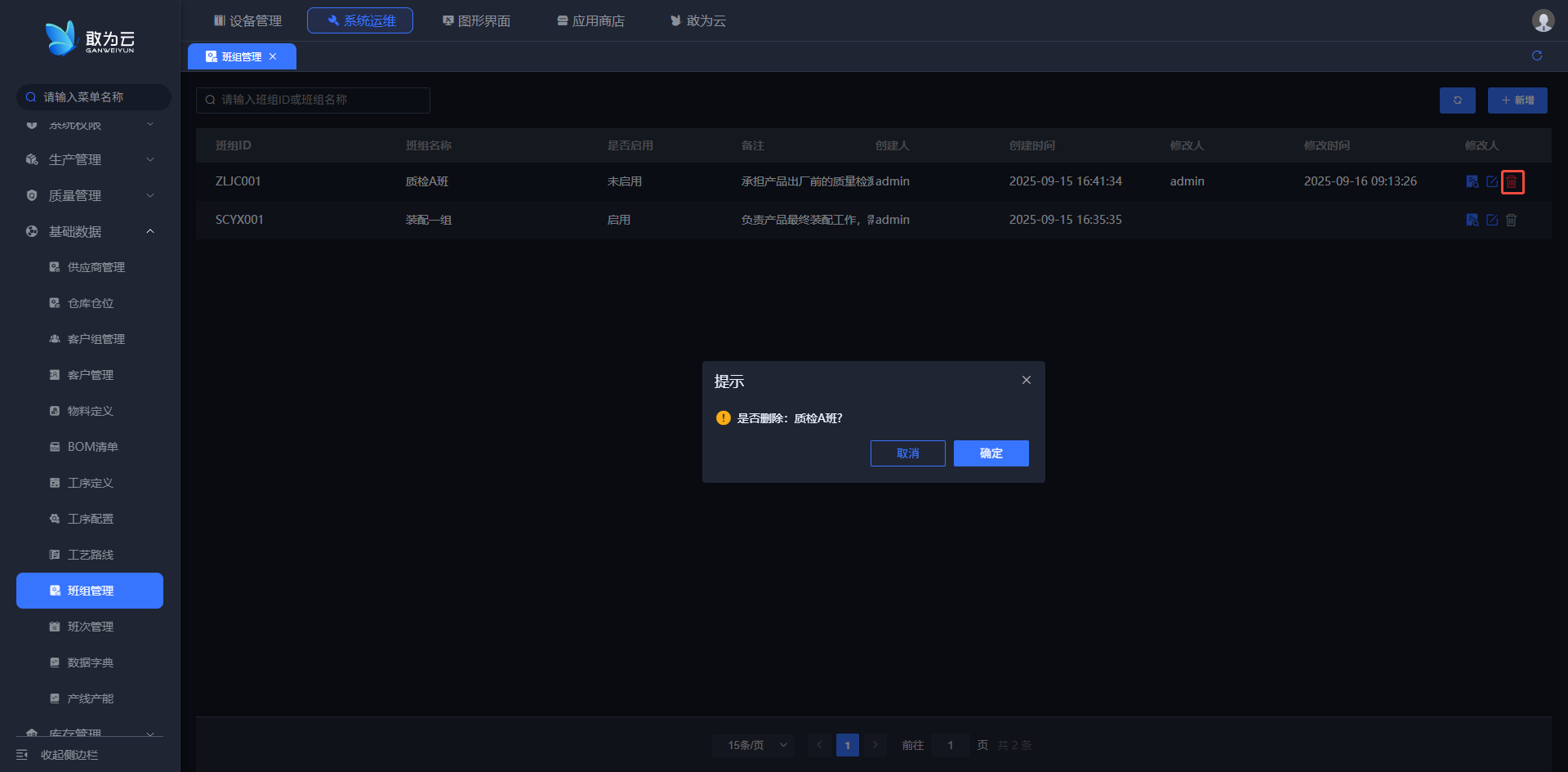Click the delete icon for 装配一组 row
The height and width of the screenshot is (772, 1568).
pos(1512,220)
